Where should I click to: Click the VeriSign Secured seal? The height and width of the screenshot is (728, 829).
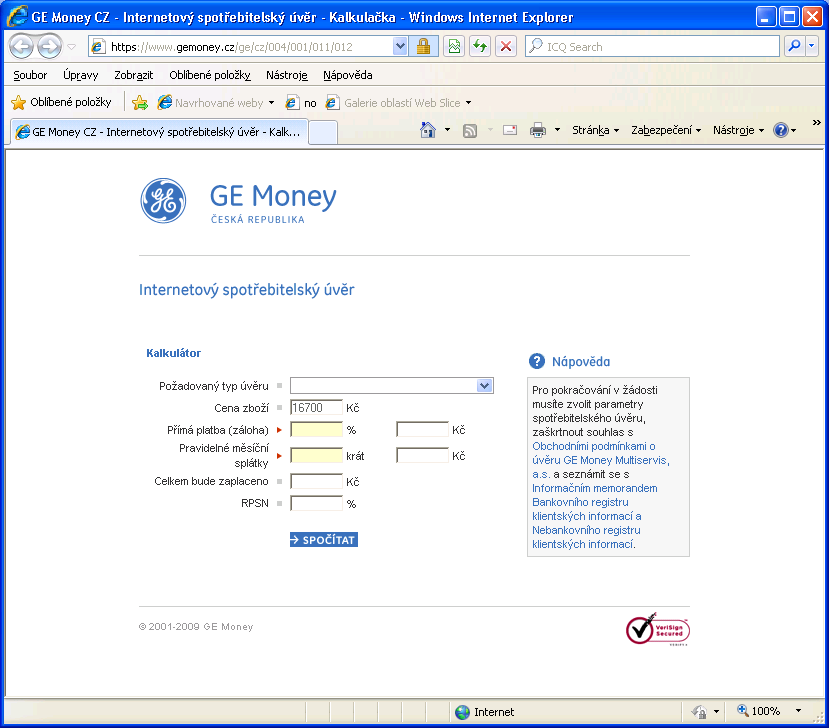658,629
